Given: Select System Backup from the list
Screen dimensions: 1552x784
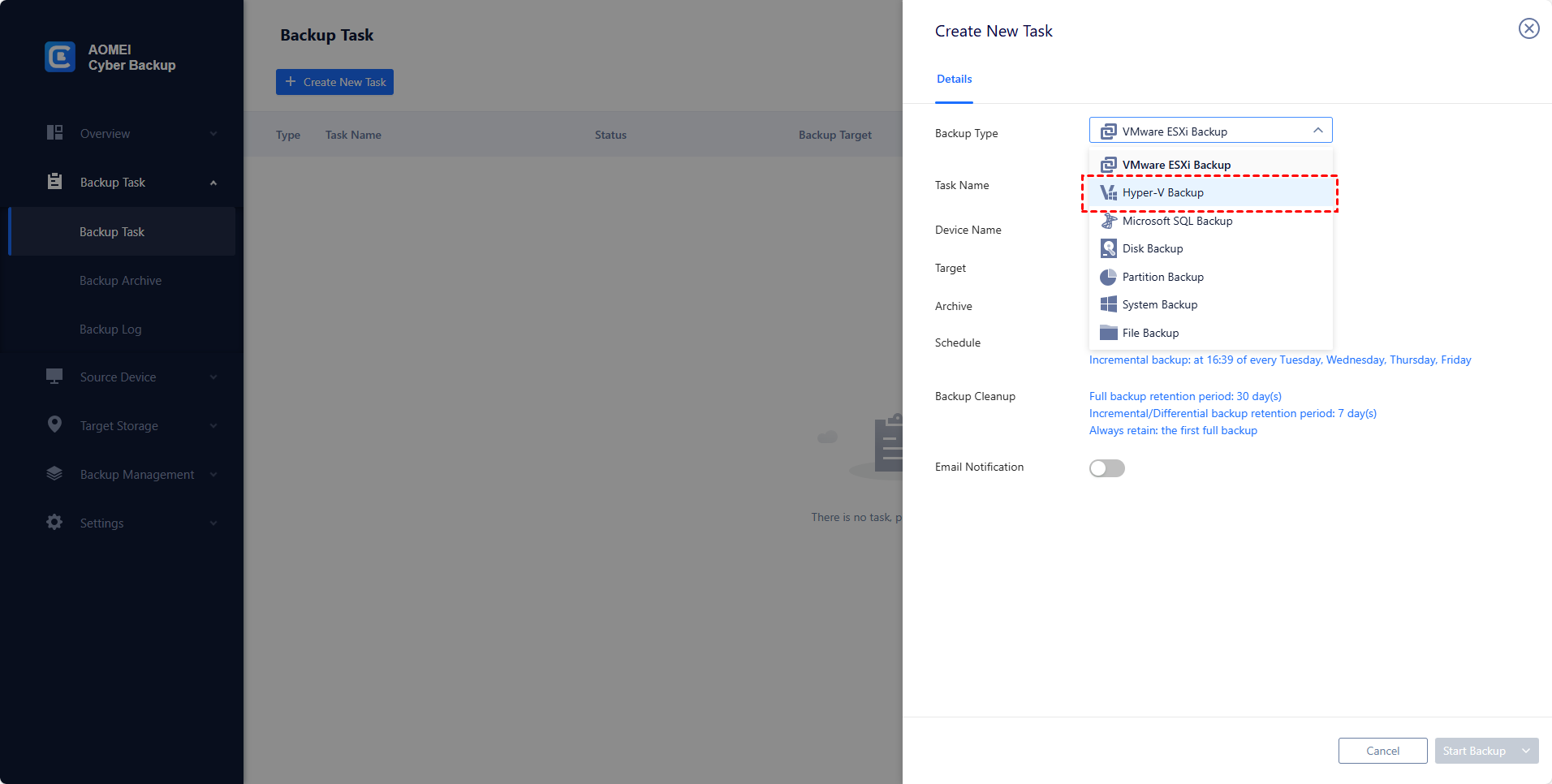Looking at the screenshot, I should [1211, 304].
